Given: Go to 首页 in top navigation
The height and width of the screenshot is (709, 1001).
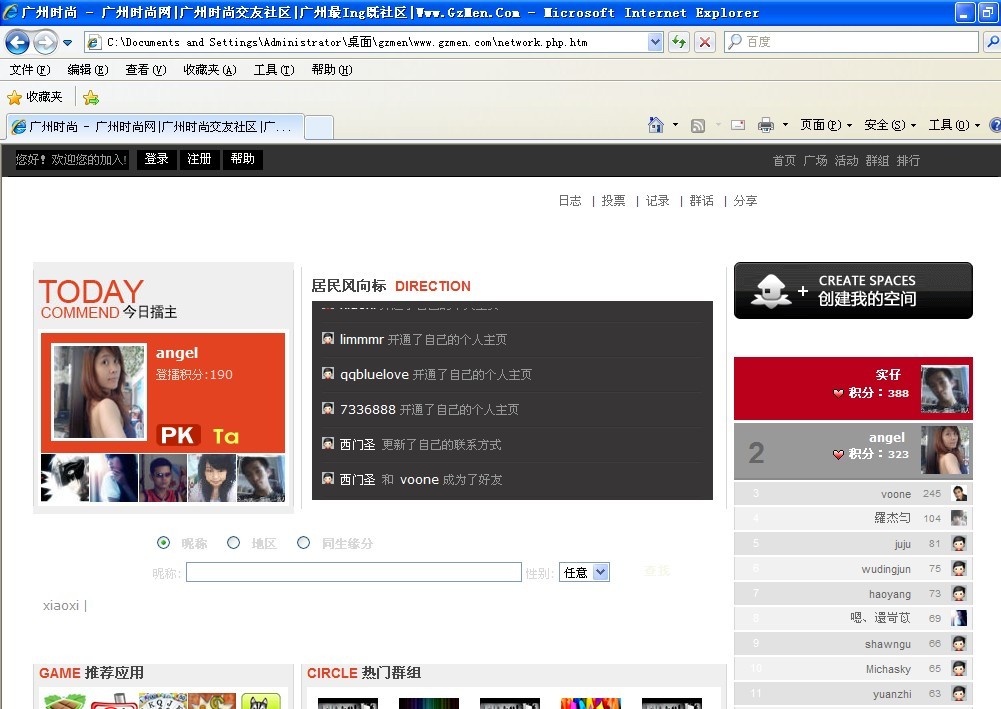Looking at the screenshot, I should [x=784, y=160].
